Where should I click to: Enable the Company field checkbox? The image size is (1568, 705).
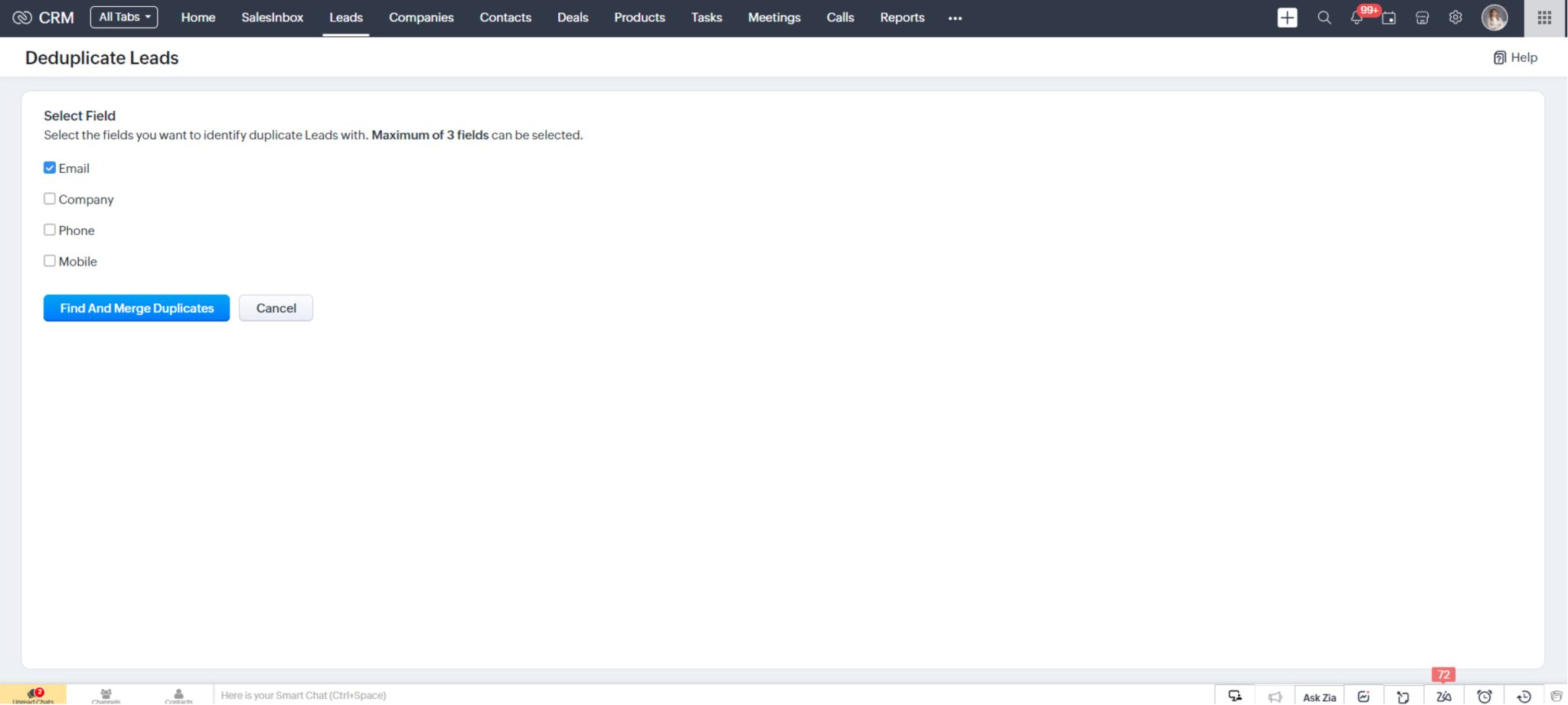tap(50, 198)
